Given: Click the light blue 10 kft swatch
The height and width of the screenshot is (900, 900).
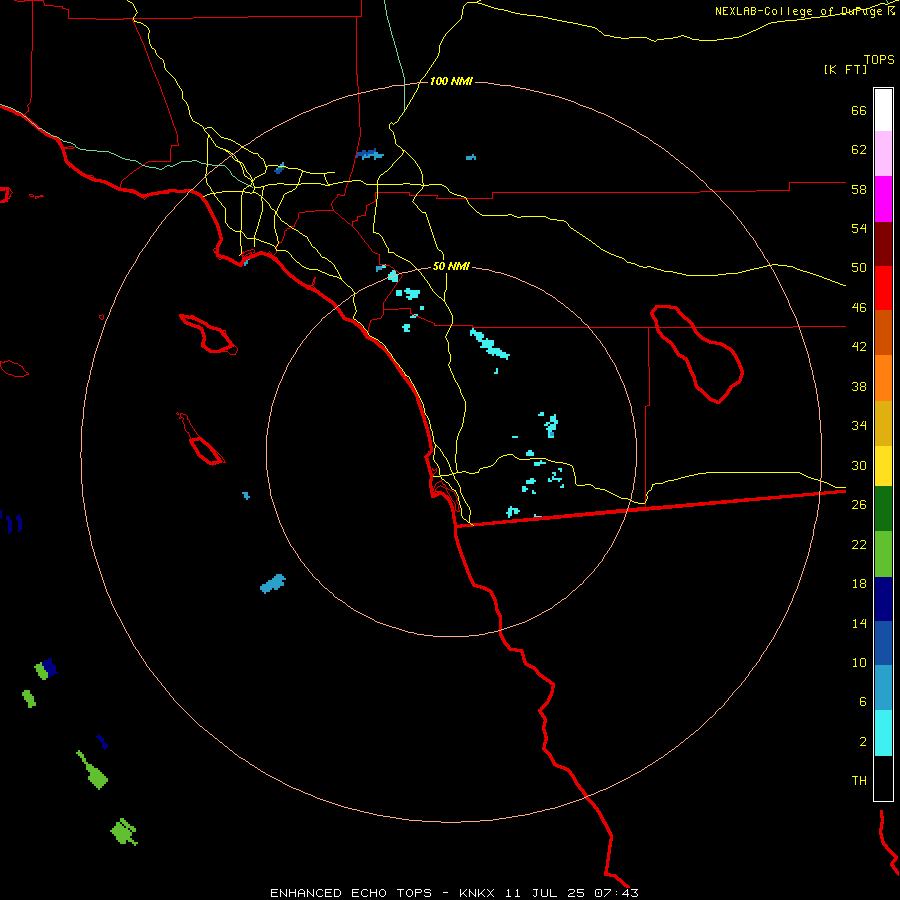Looking at the screenshot, I should (883, 688).
